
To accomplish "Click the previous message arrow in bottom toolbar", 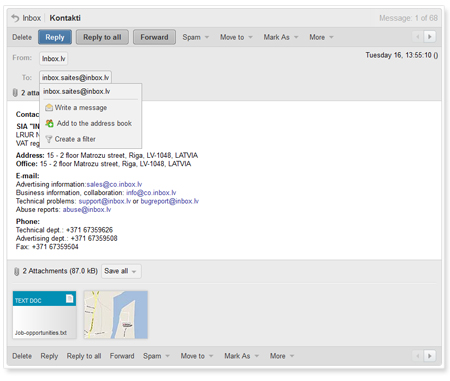I will (418, 356).
